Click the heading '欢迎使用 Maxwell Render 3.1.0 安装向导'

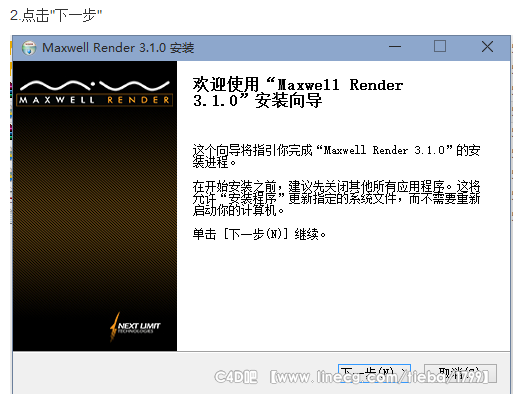(298, 92)
